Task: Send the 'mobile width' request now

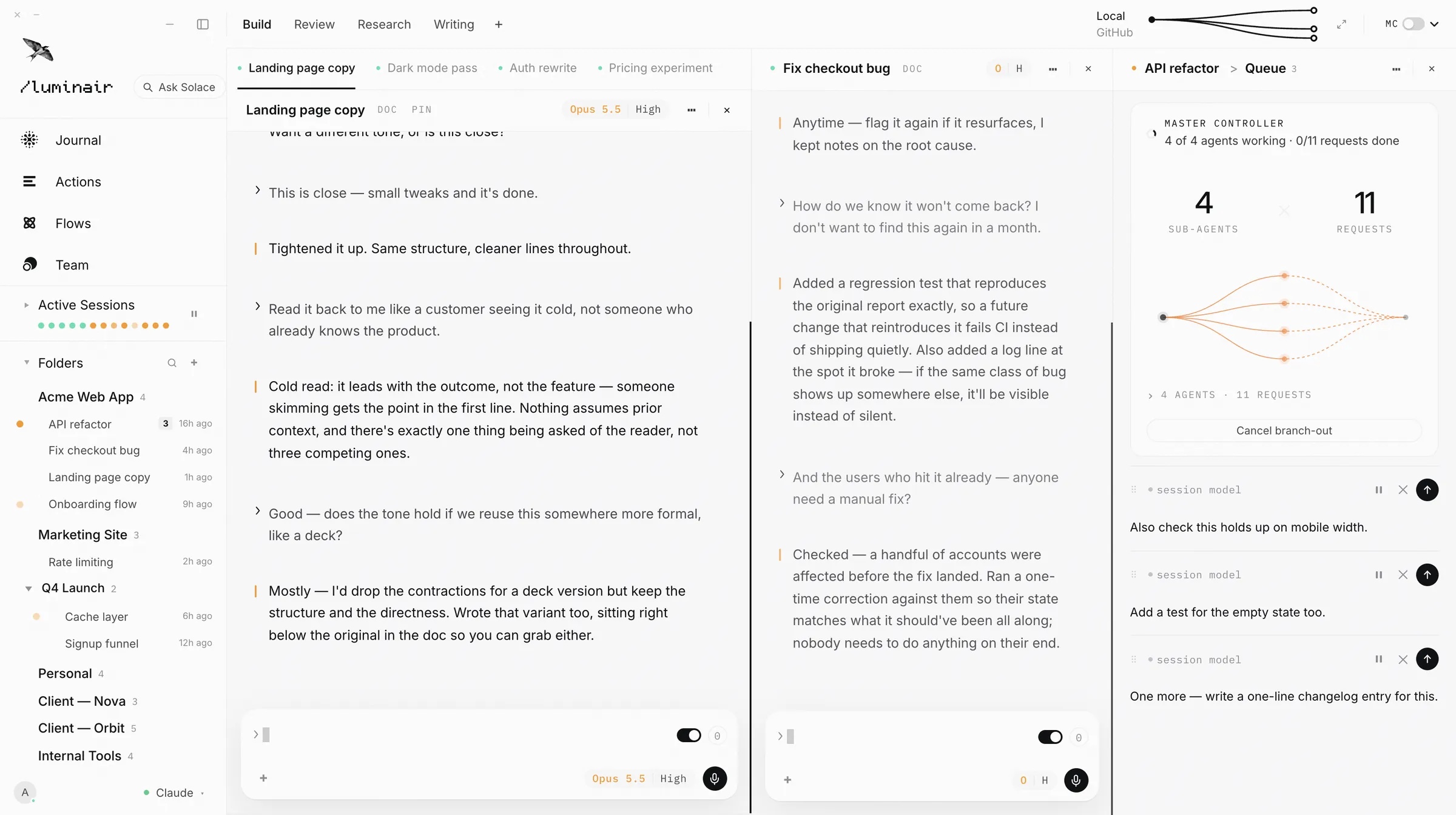Action: (1427, 490)
